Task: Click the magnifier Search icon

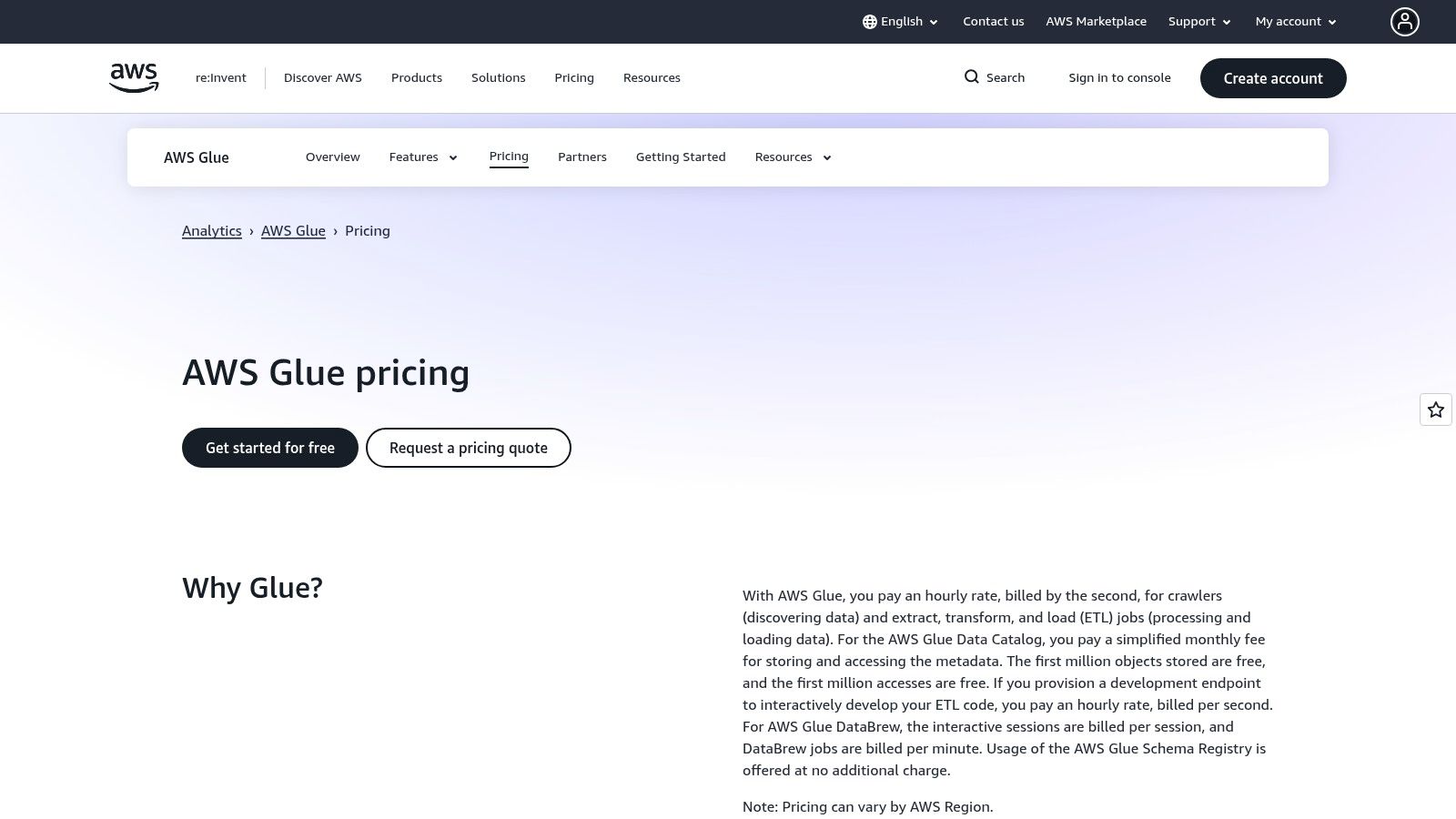Action: click(x=972, y=77)
